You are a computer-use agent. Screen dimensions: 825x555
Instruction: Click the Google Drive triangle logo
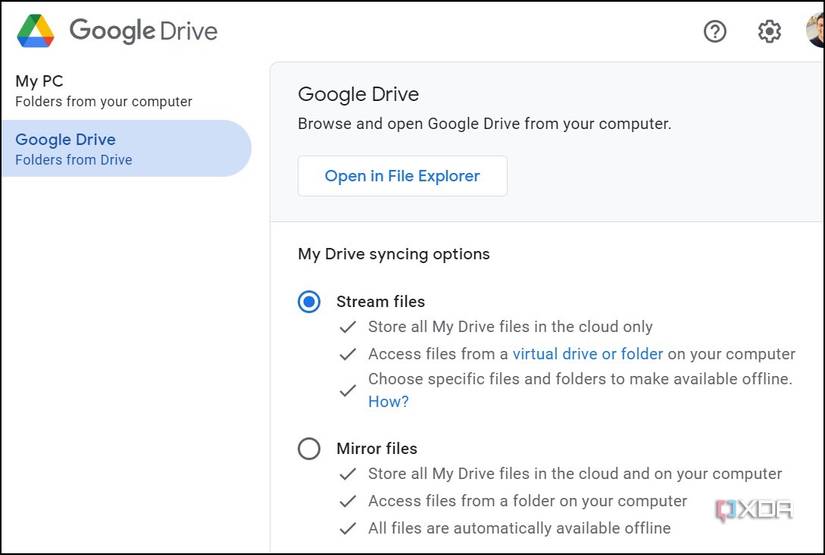[x=36, y=32]
